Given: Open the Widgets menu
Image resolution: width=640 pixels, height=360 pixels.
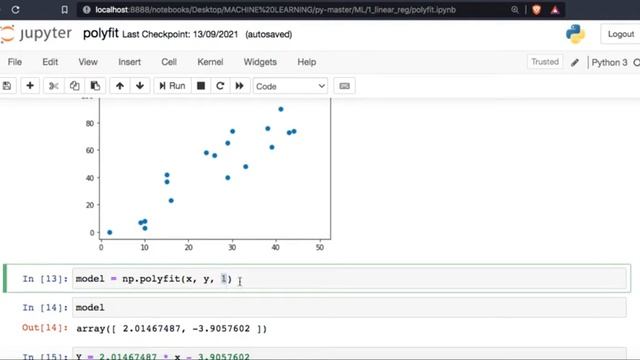Looking at the screenshot, I should 260,62.
